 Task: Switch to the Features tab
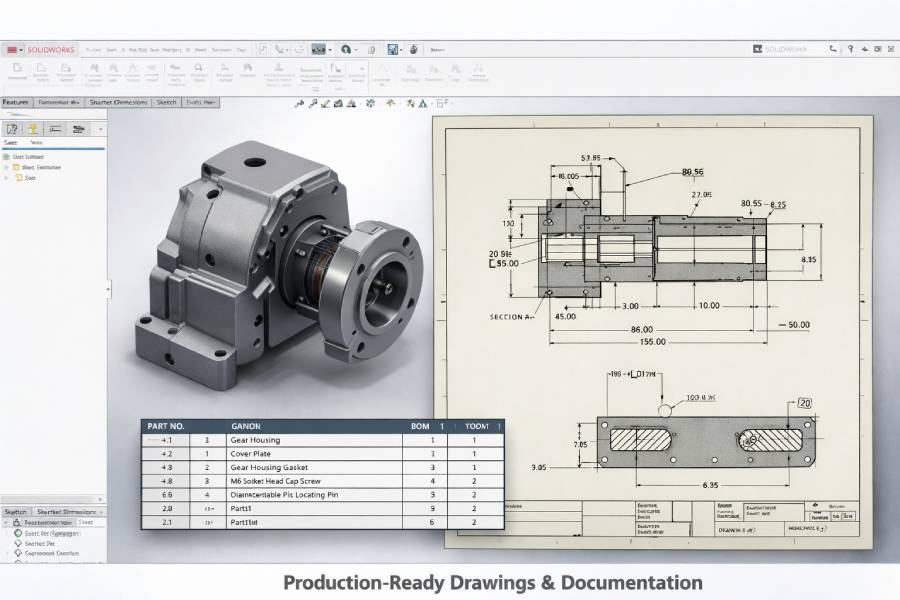point(15,102)
